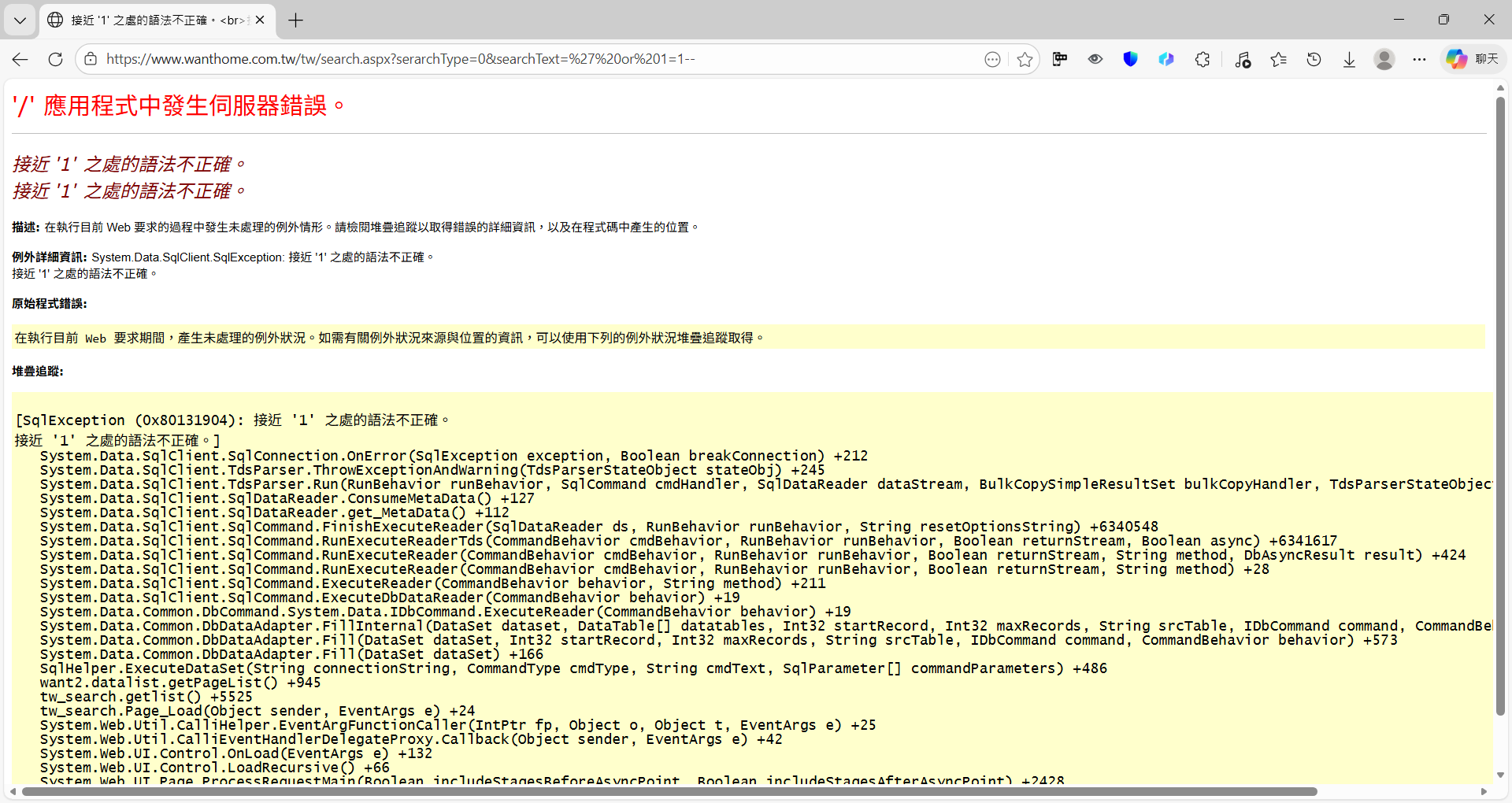Open the blue-and-purple extension icon beside the shield

tap(1166, 59)
